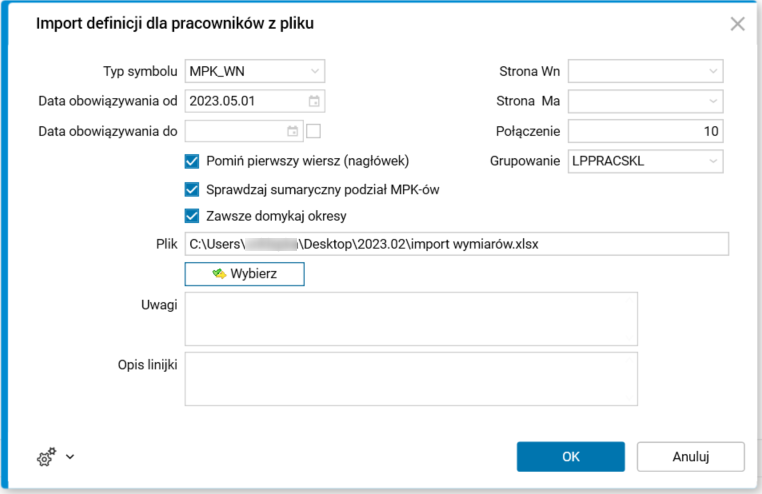Focus the Połączenie field
Screen dimensions: 762x494
(x=645, y=131)
